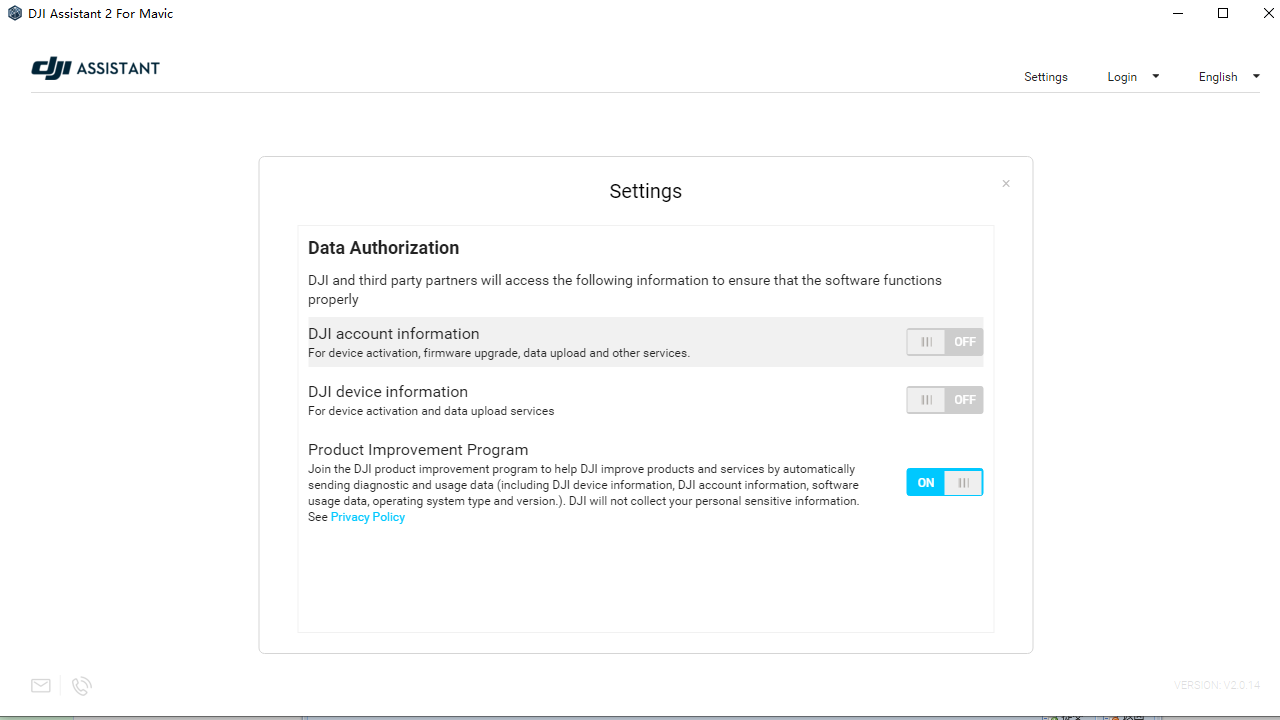Viewport: 1280px width, 720px height.
Task: Enable the DJI account information toggle
Action: pos(944,342)
